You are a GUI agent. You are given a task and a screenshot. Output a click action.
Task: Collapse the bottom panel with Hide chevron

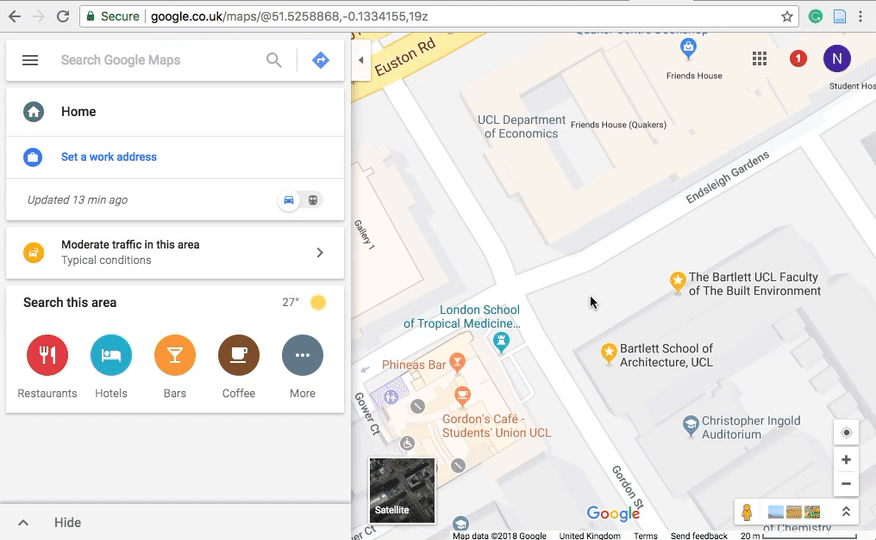23,523
